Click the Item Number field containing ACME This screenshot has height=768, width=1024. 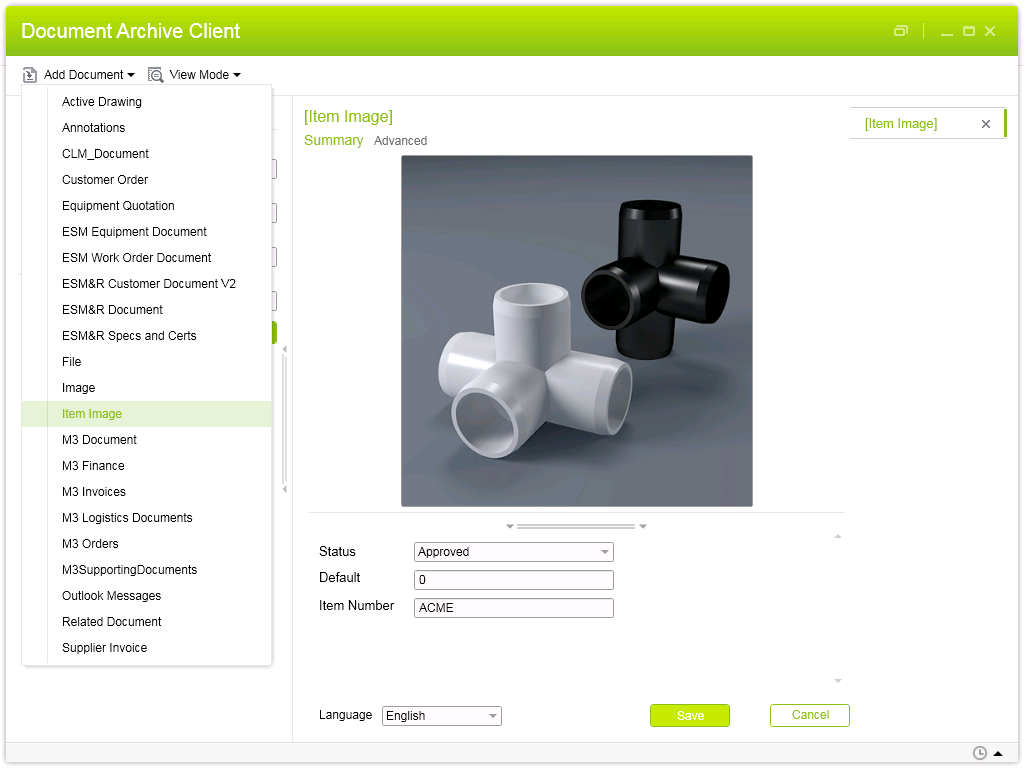pyautogui.click(x=513, y=608)
